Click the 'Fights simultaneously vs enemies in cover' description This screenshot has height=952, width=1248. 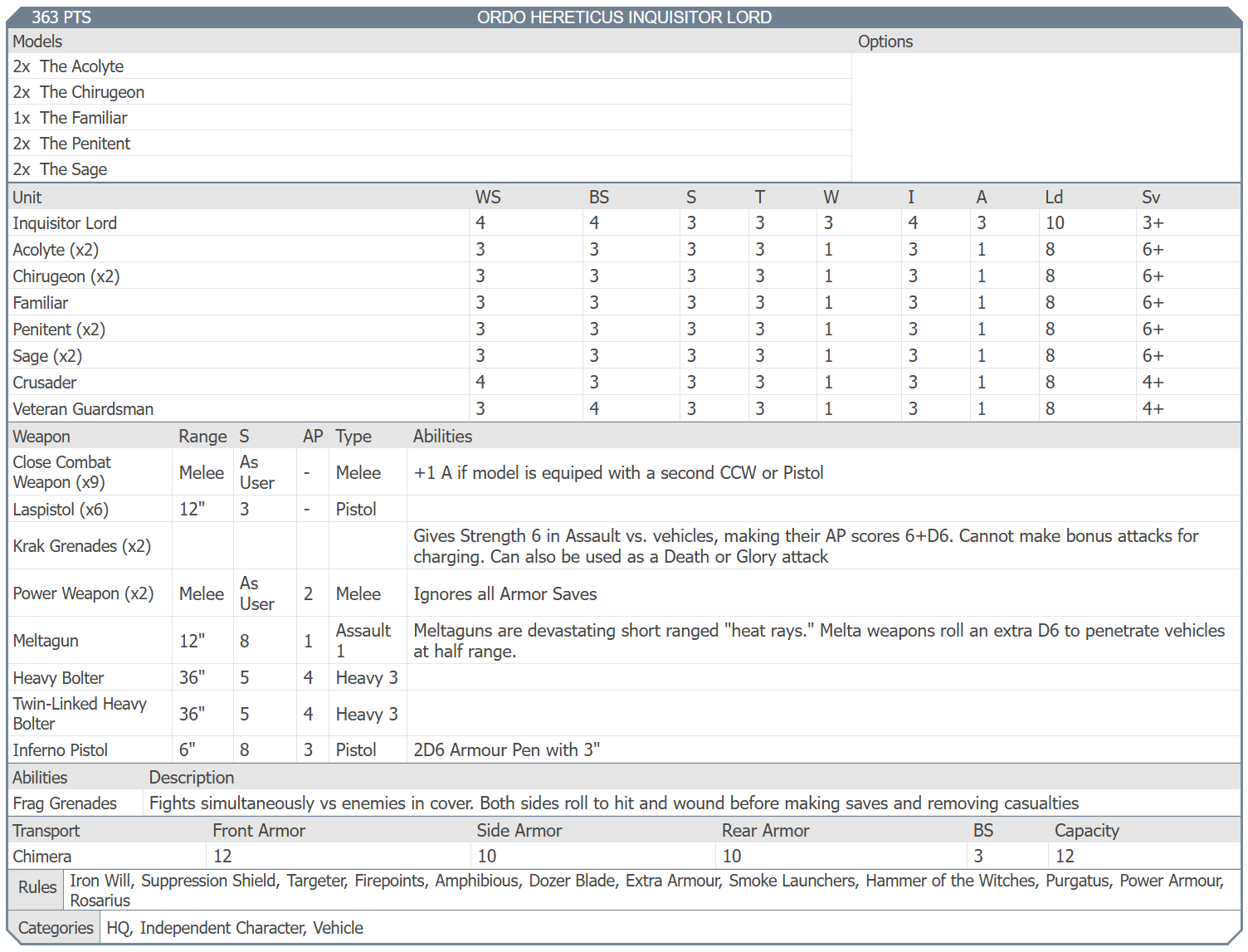click(614, 803)
